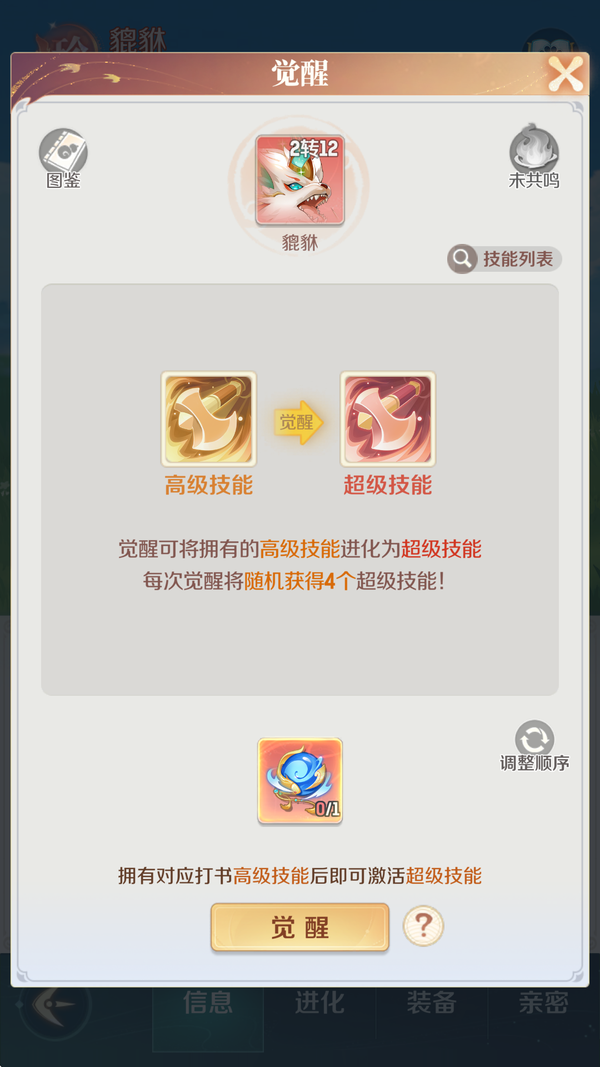Switch to the 装备 tab
This screenshot has height=1067, width=600.
431,1002
